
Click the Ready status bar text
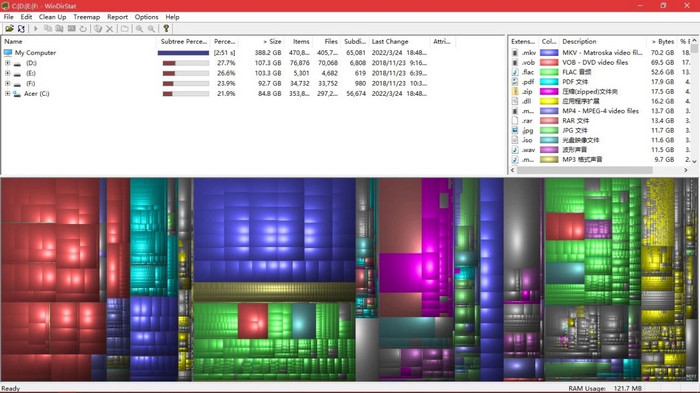click(11, 389)
